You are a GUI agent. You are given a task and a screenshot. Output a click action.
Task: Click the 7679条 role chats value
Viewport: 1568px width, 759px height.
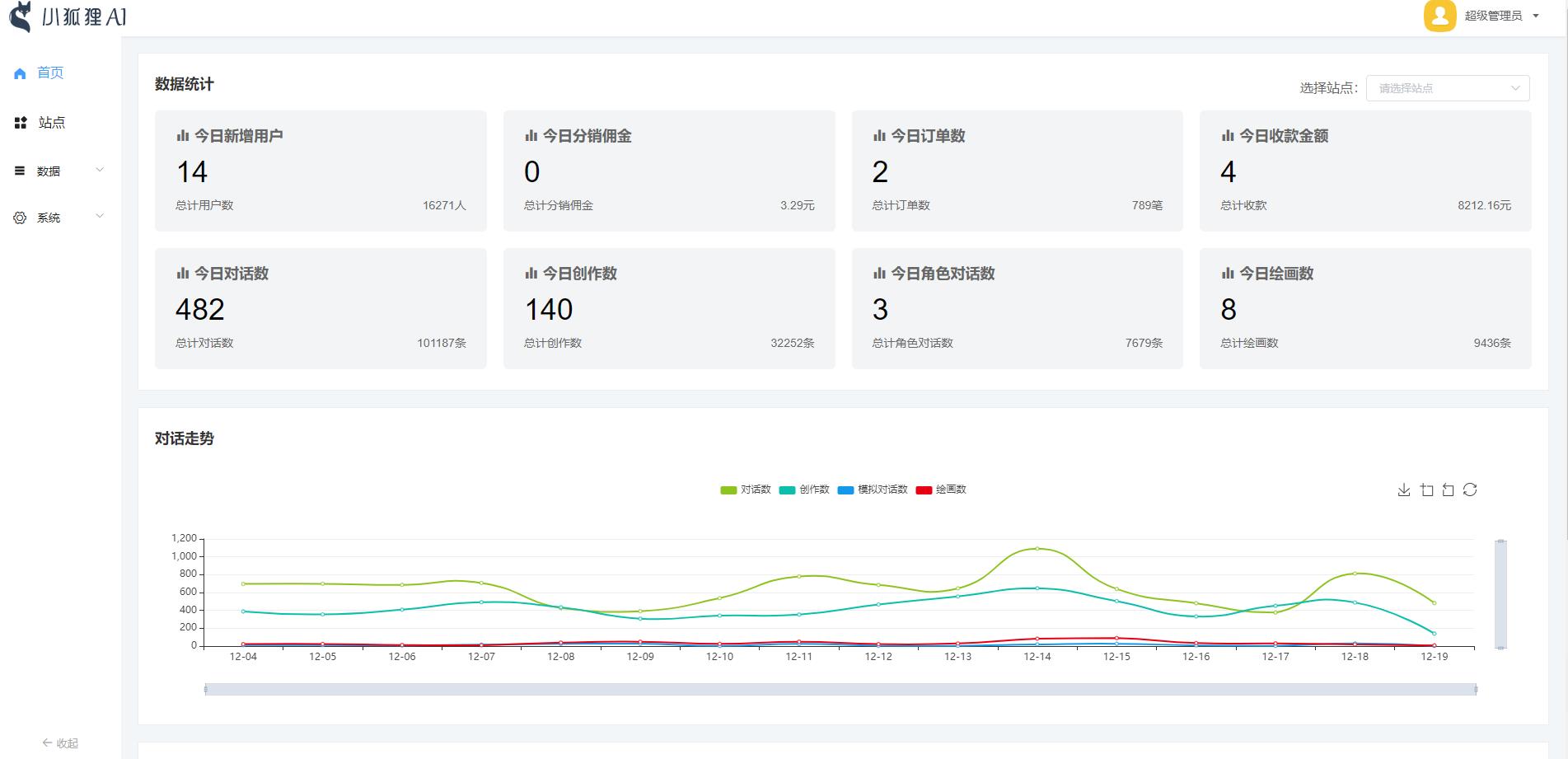tap(1144, 343)
